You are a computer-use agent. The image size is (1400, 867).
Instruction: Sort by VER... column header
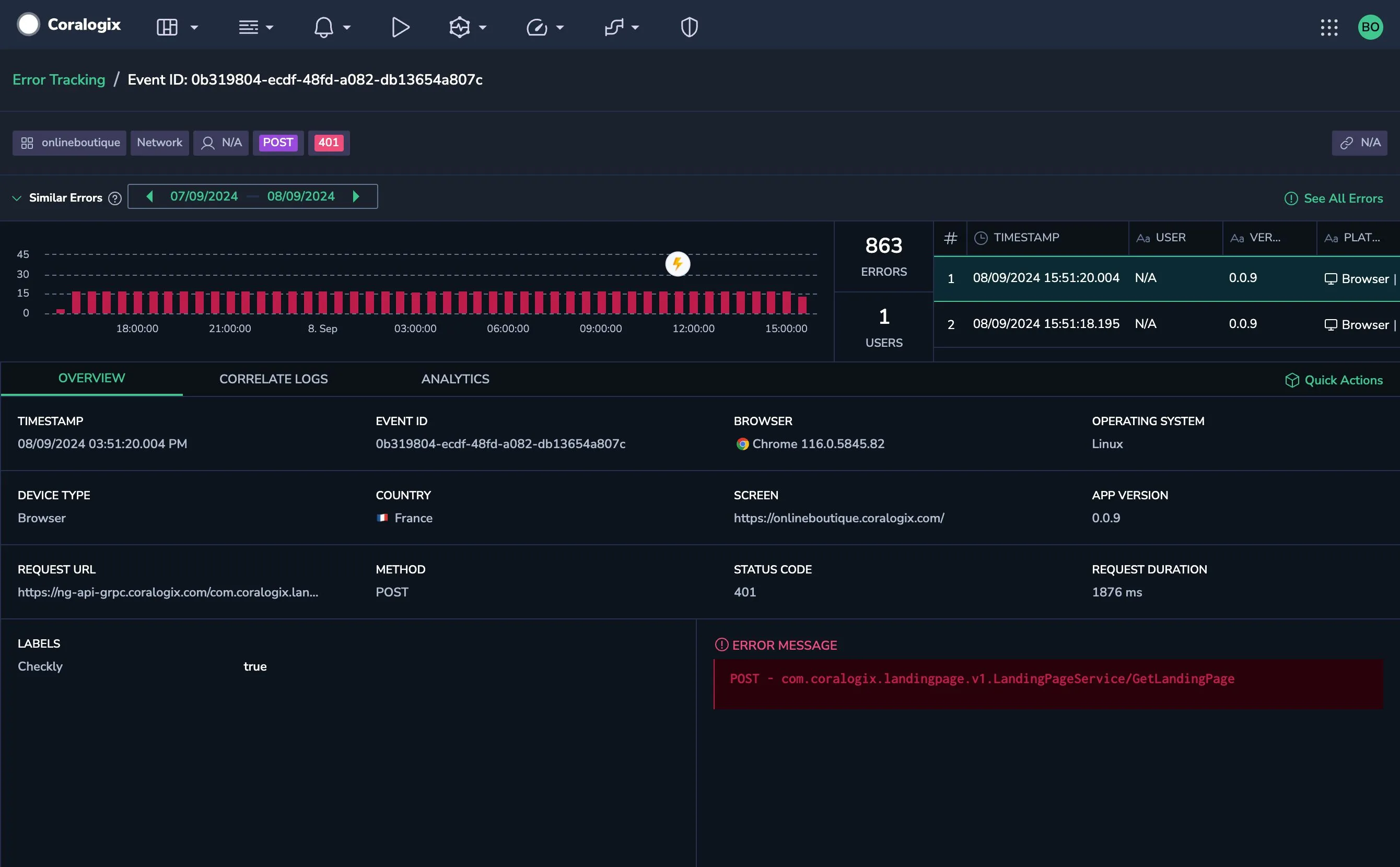click(x=1269, y=238)
